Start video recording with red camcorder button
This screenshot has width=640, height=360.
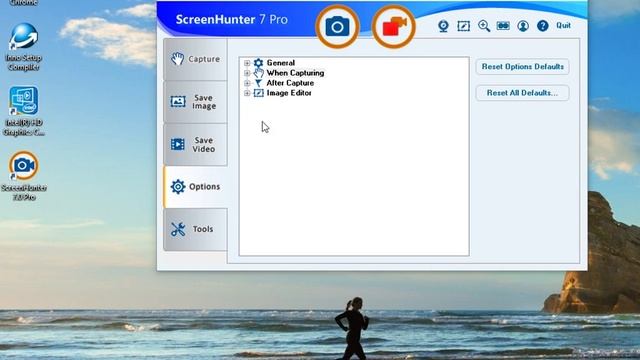pyautogui.click(x=394, y=27)
